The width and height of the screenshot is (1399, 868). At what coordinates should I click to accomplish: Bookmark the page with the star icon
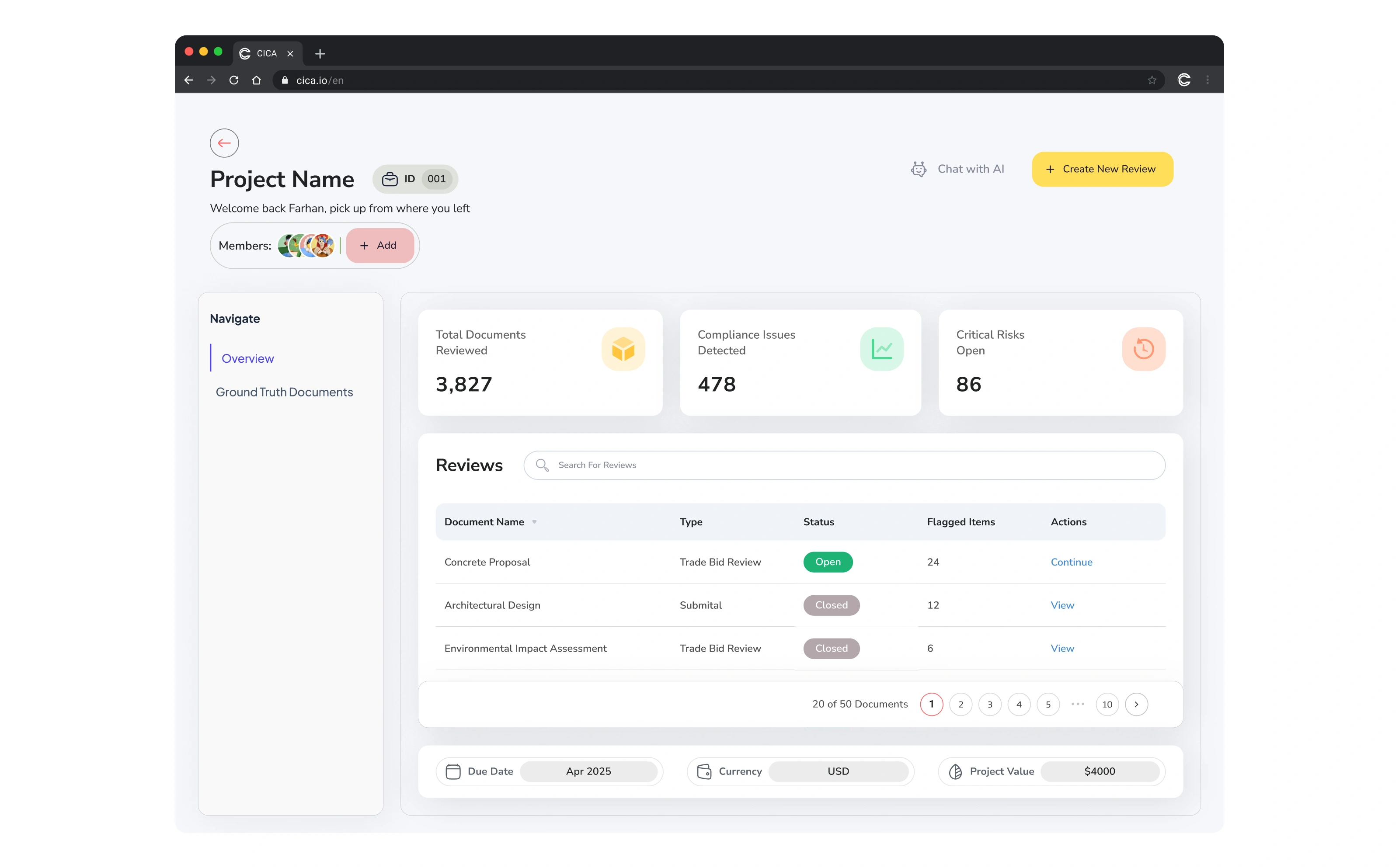[x=1152, y=80]
